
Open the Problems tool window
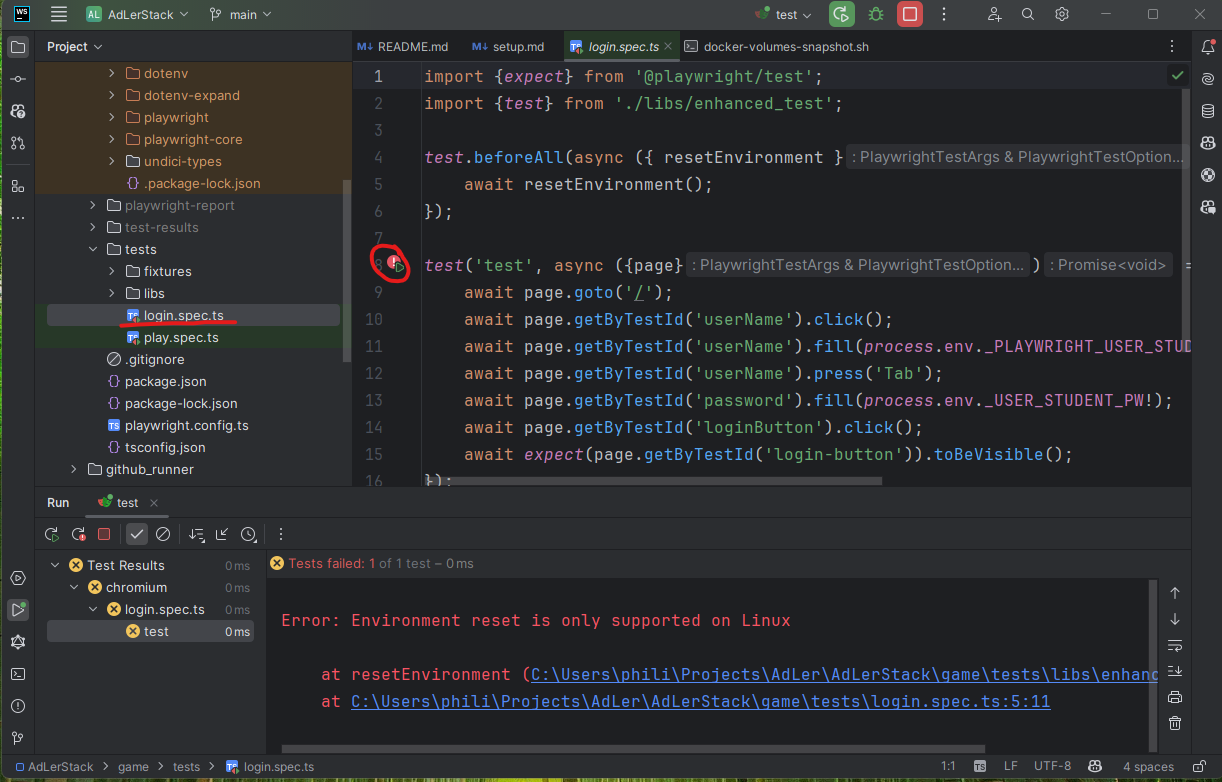click(x=18, y=706)
